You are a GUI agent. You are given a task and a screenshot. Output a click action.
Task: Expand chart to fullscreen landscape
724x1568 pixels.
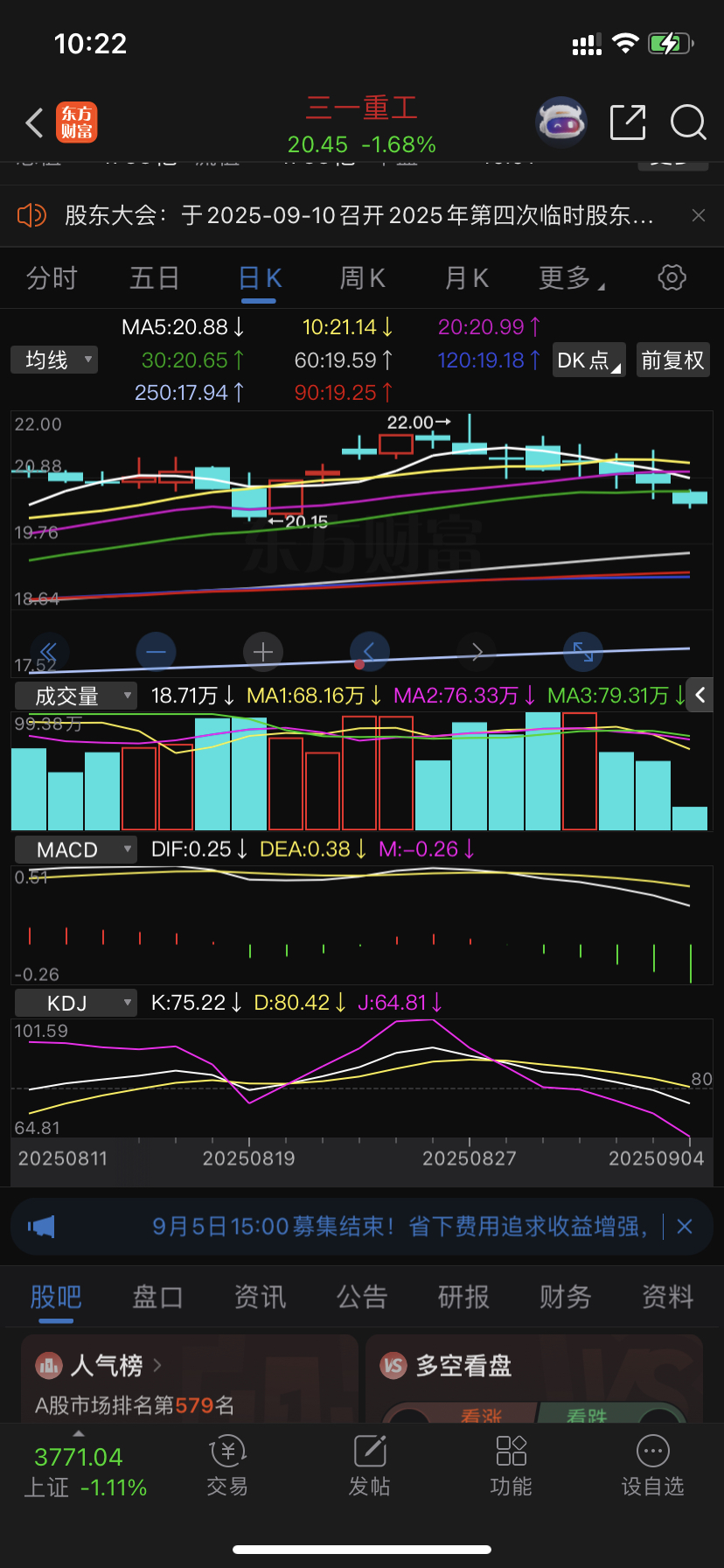[583, 651]
